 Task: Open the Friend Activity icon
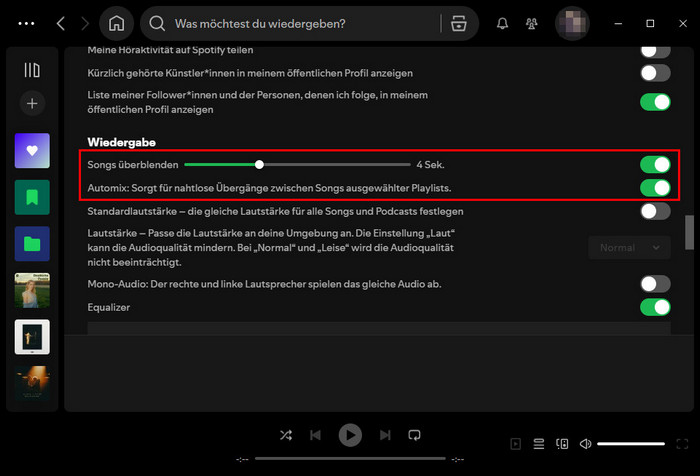[533, 23]
